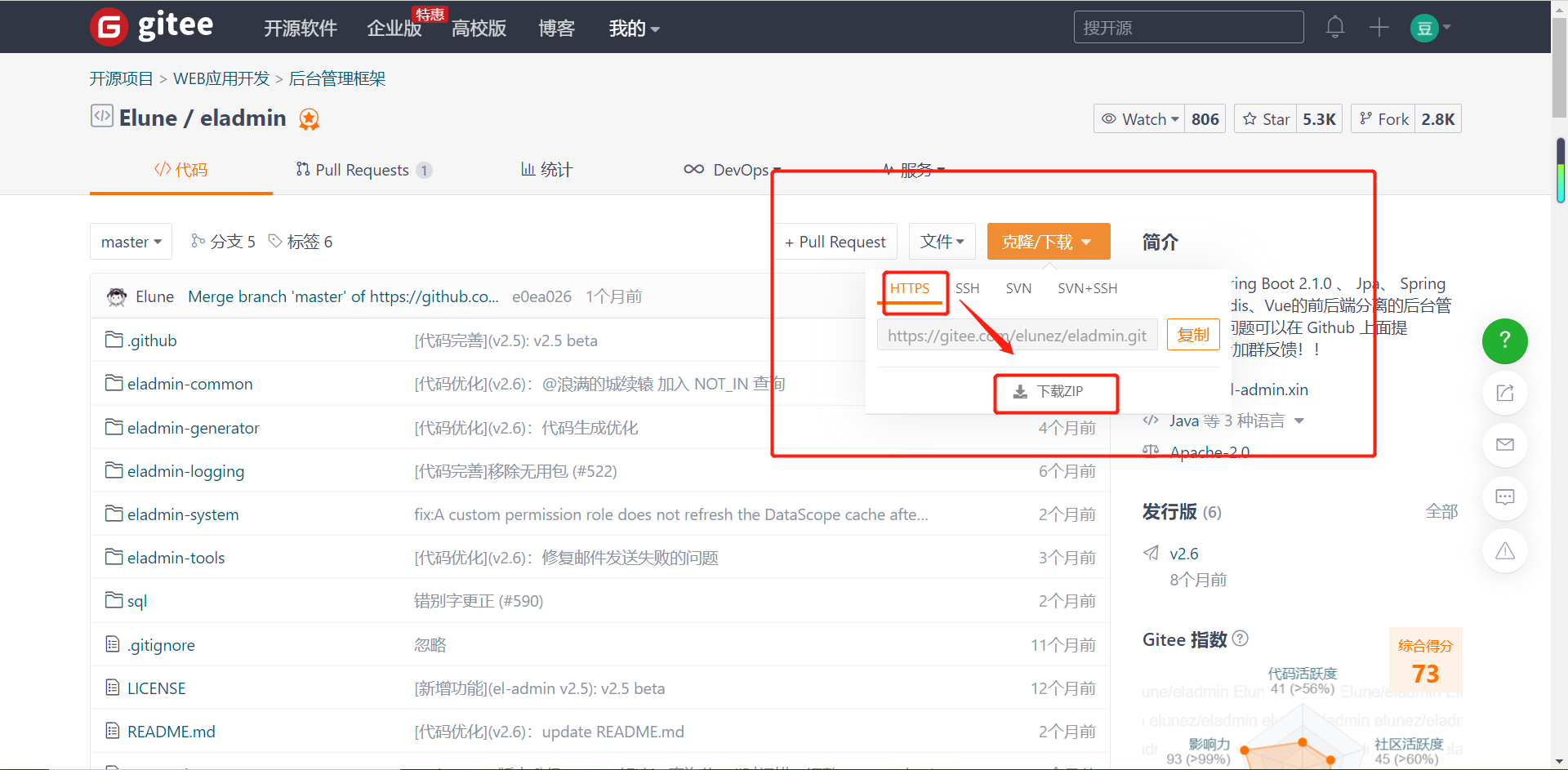Image resolution: width=1568 pixels, height=770 pixels.
Task: Click the share floating icon
Action: (x=1504, y=393)
